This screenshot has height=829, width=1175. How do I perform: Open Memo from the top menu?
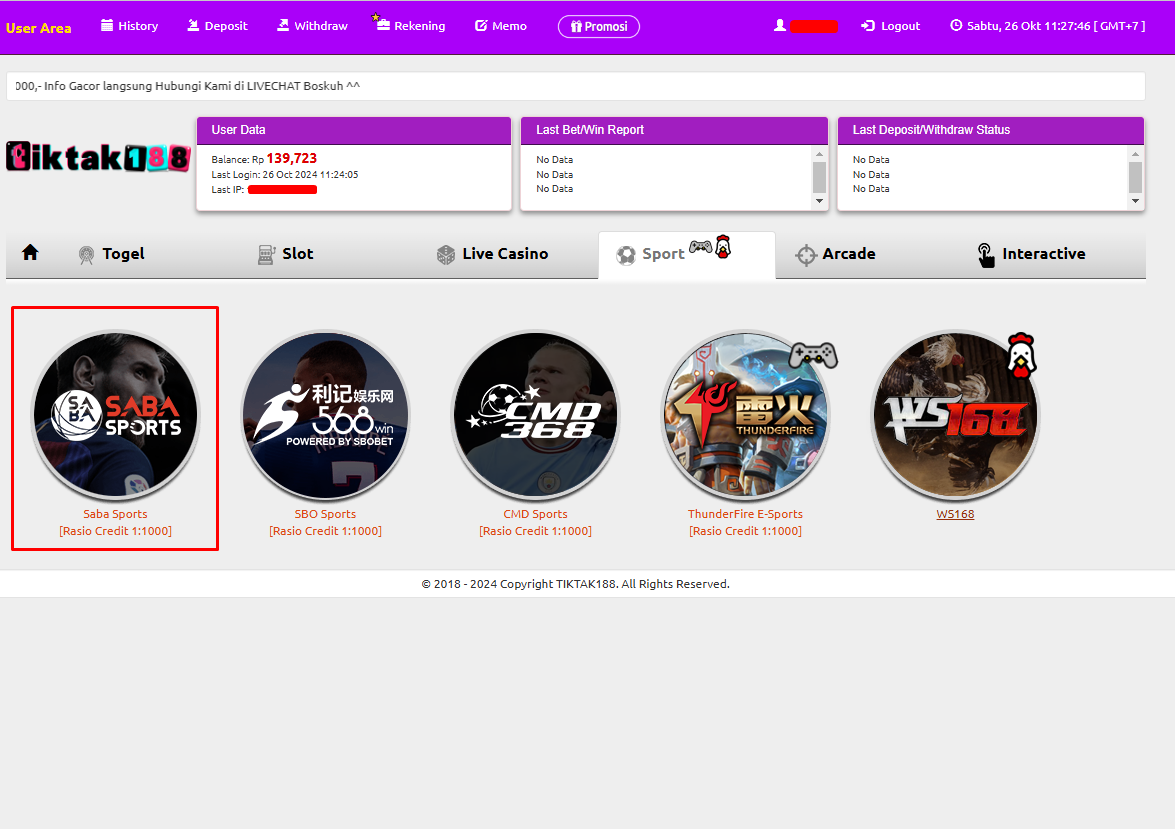501,25
